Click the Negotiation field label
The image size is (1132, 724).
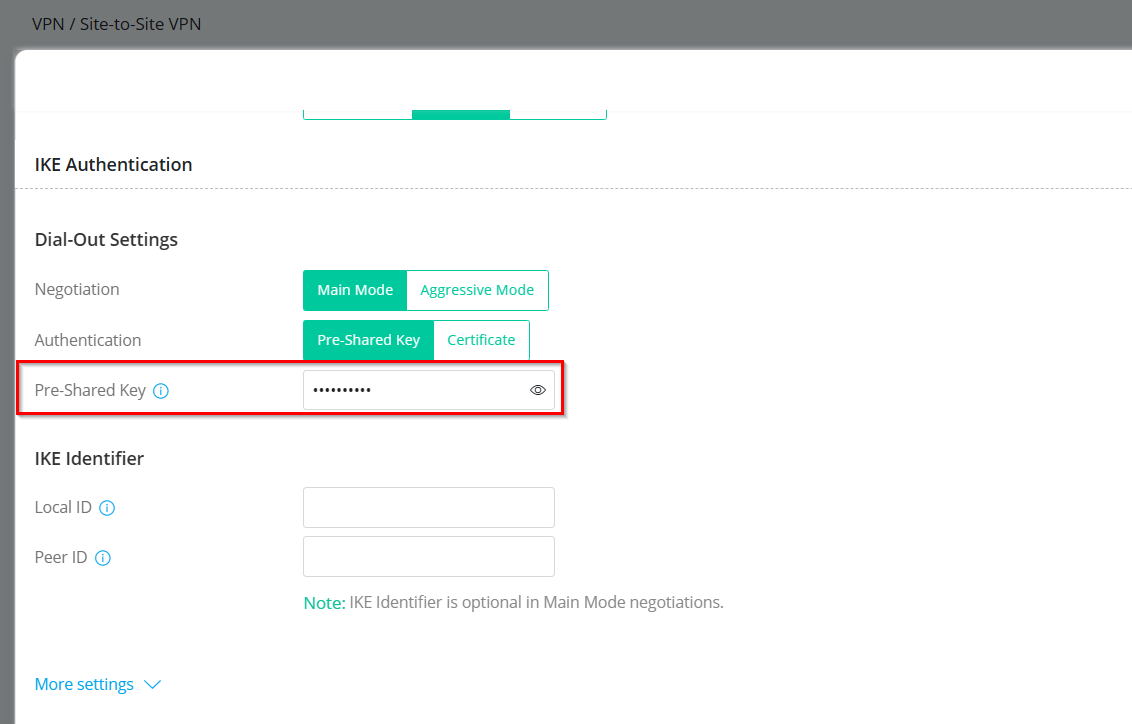point(77,290)
